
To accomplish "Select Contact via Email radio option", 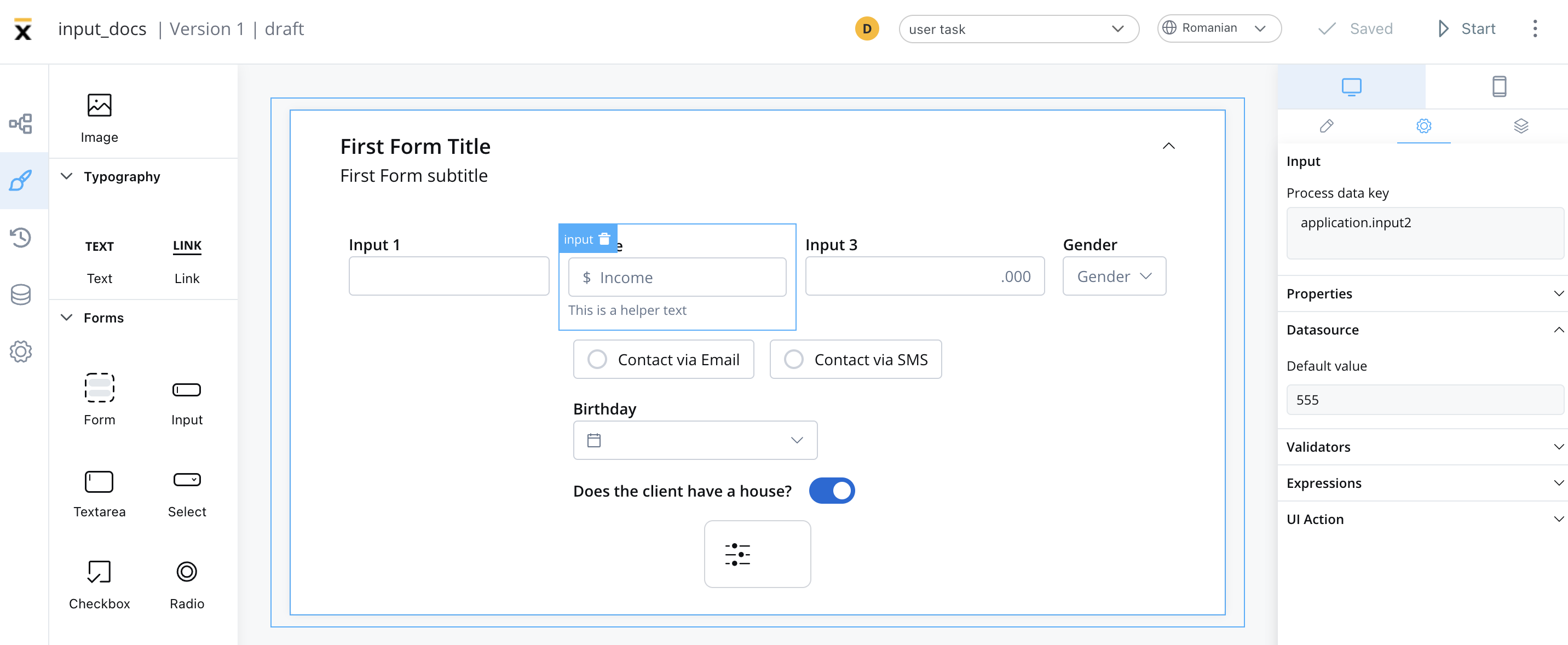I will 664,359.
